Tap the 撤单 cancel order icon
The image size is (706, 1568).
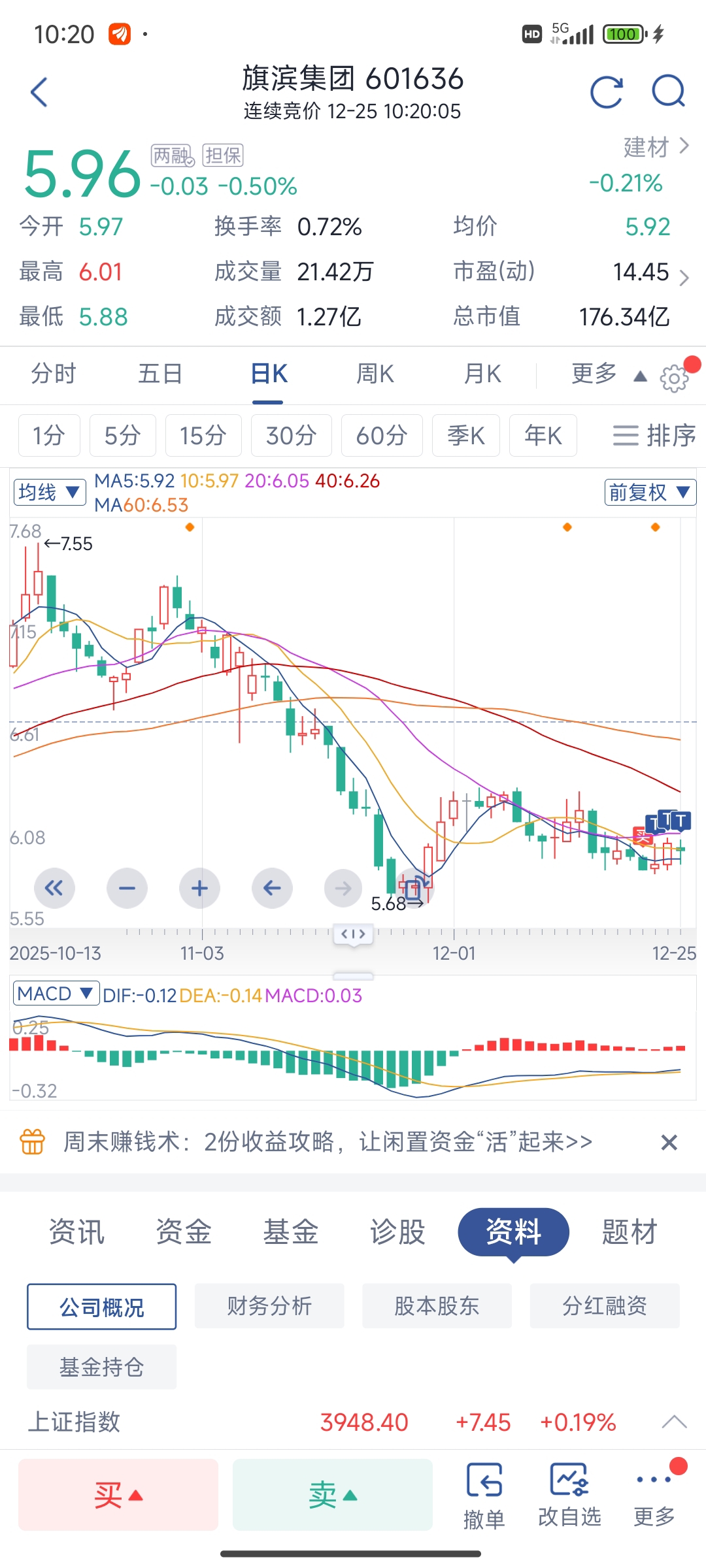click(484, 1495)
